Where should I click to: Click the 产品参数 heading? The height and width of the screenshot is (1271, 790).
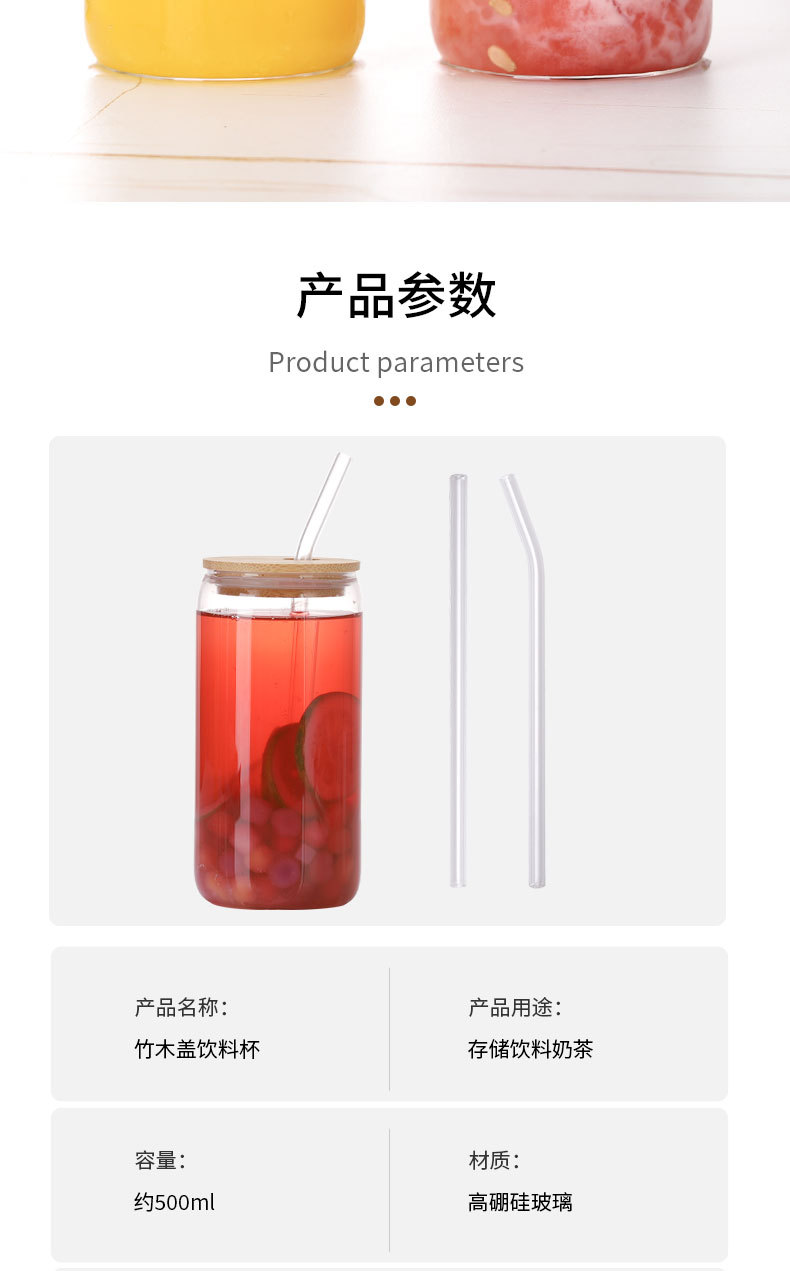click(396, 295)
